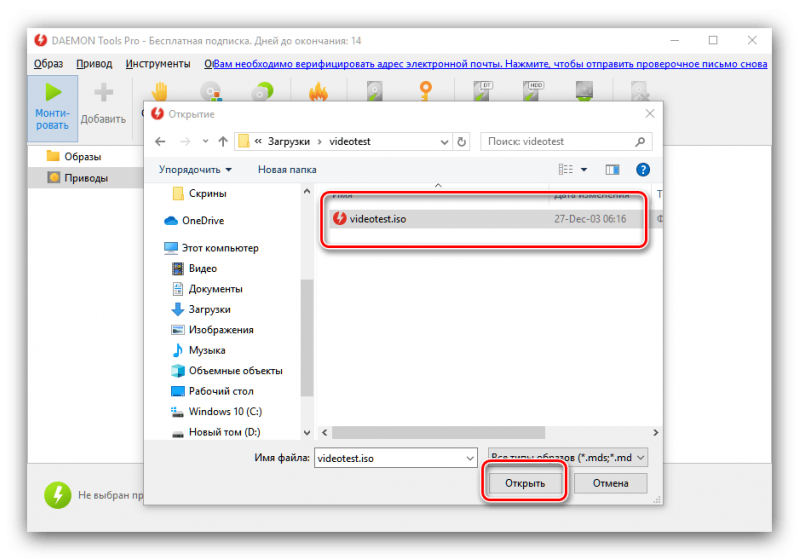Click the blue help question mark icon
Image resolution: width=800 pixels, height=560 pixels.
[x=643, y=169]
